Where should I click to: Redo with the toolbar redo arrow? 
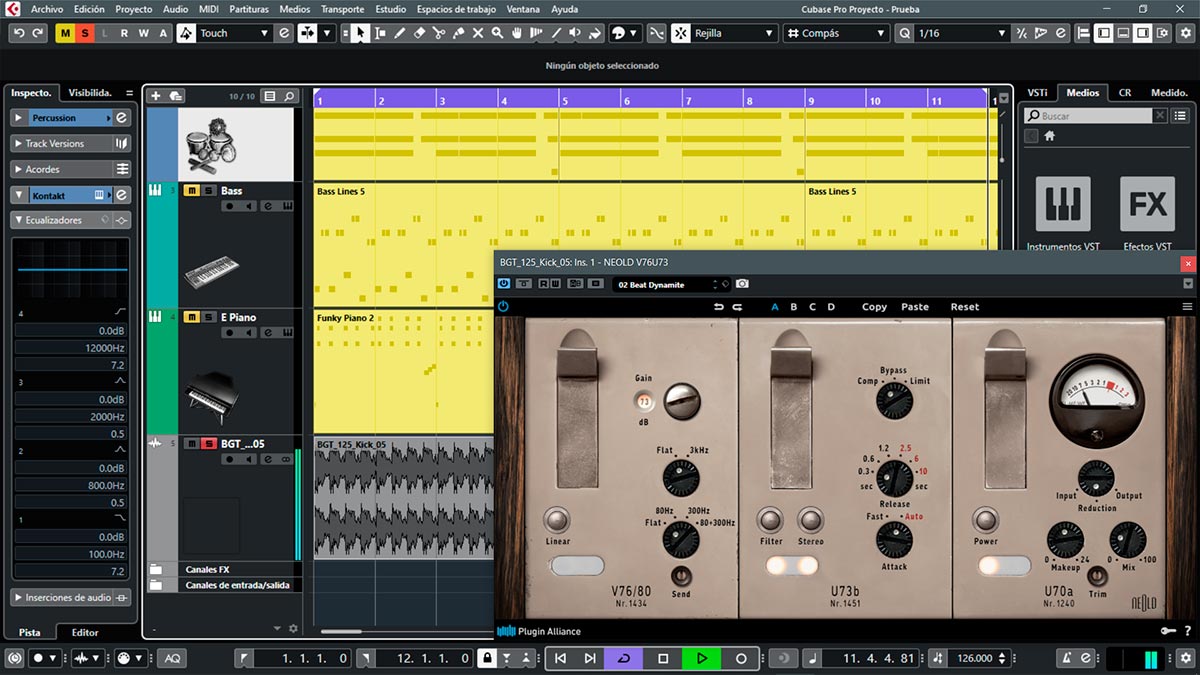pos(38,33)
